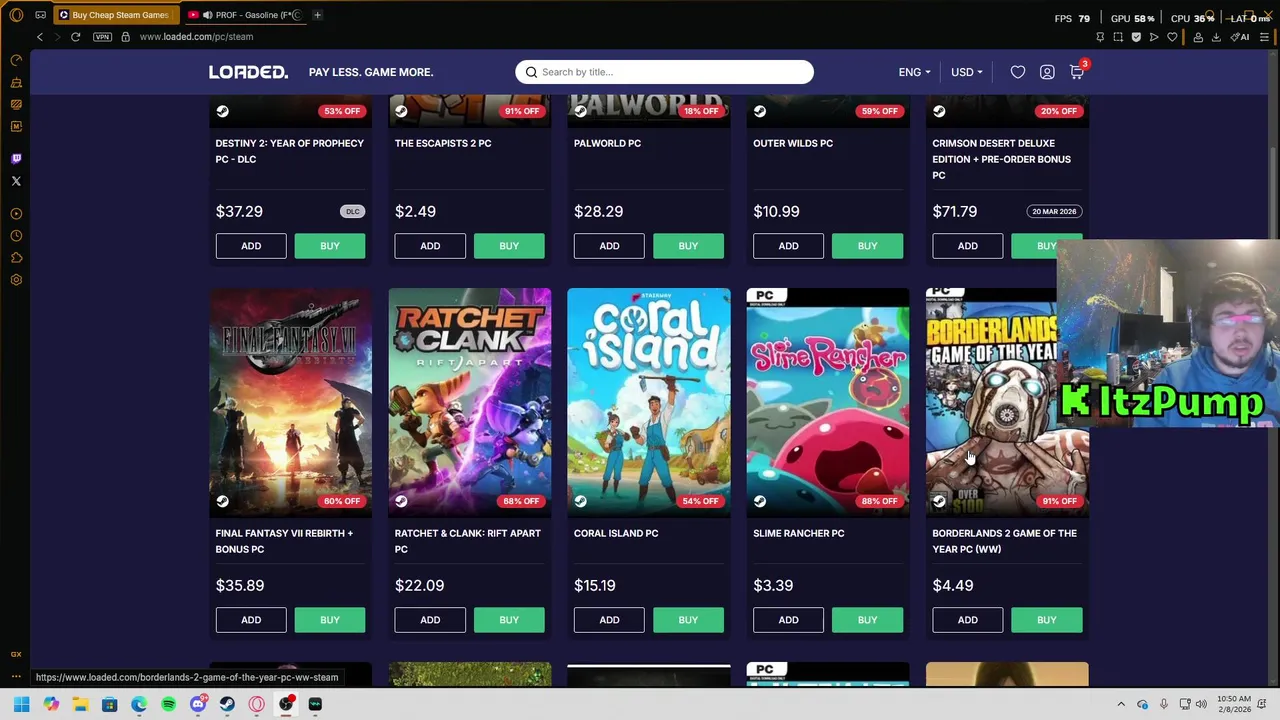
Task: Open the GX Control sidebar icon
Action: coord(16,61)
